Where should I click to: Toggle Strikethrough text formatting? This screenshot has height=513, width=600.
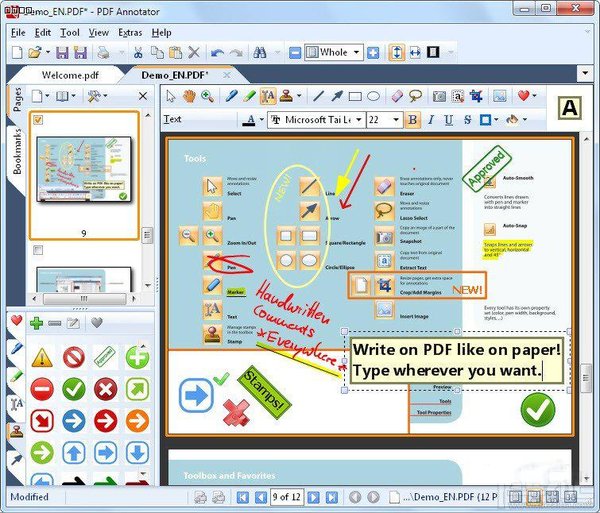point(467,120)
